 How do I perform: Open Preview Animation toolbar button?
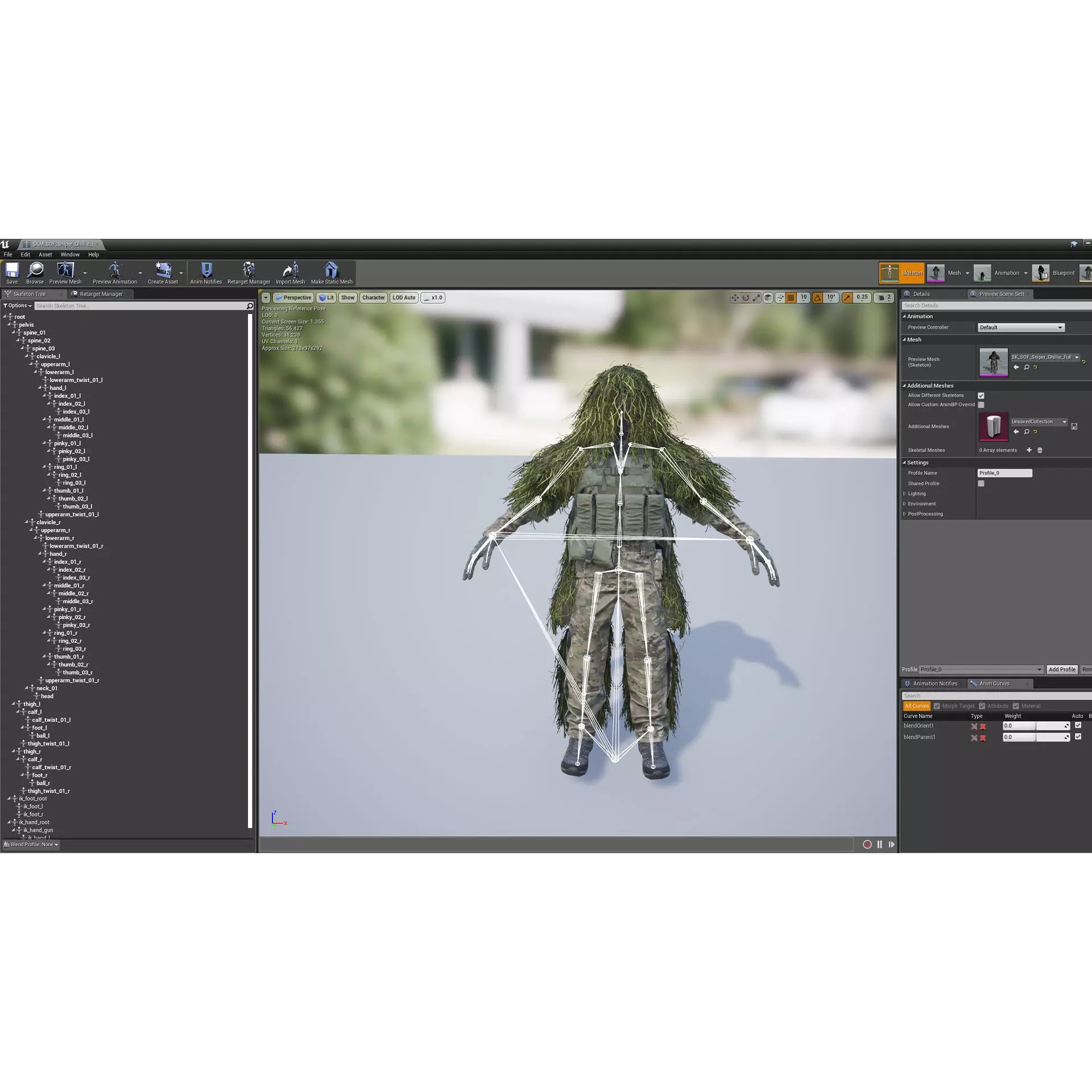click(x=115, y=273)
